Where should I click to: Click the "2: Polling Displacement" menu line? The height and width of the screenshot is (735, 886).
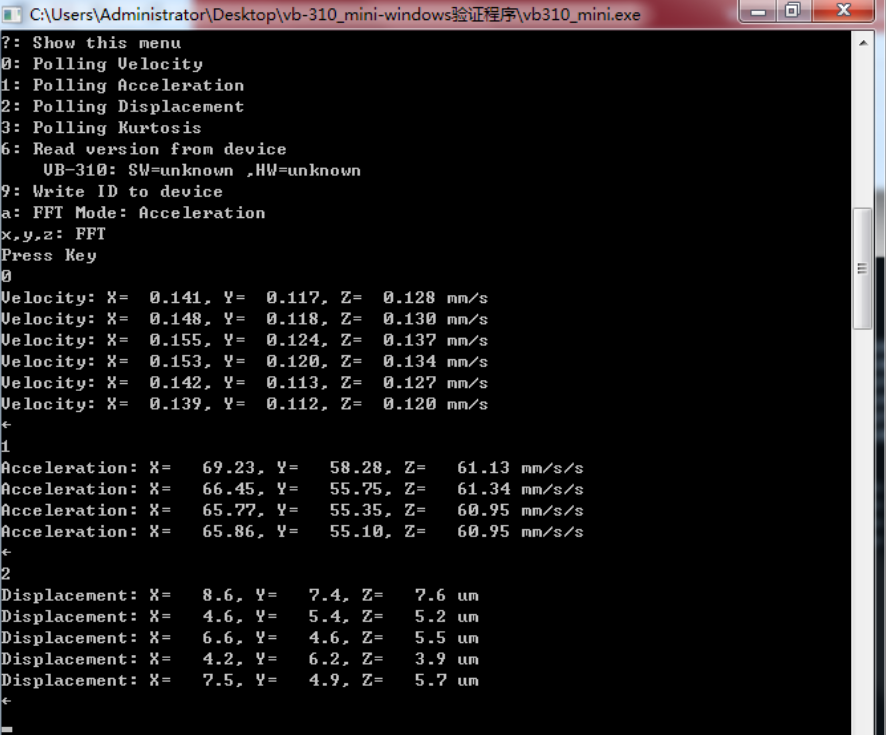point(122,106)
